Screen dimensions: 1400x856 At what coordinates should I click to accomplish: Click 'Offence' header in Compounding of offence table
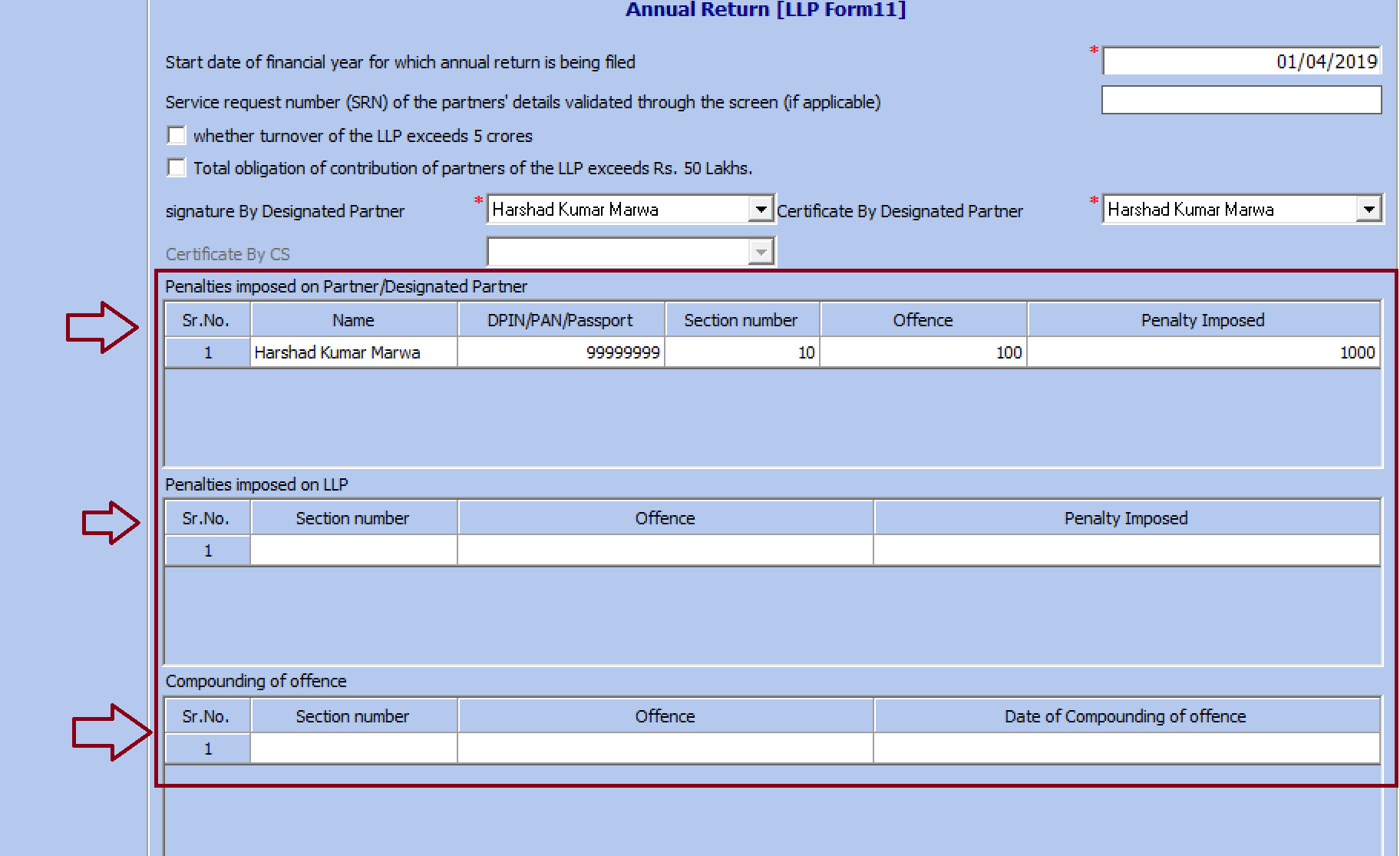(665, 716)
